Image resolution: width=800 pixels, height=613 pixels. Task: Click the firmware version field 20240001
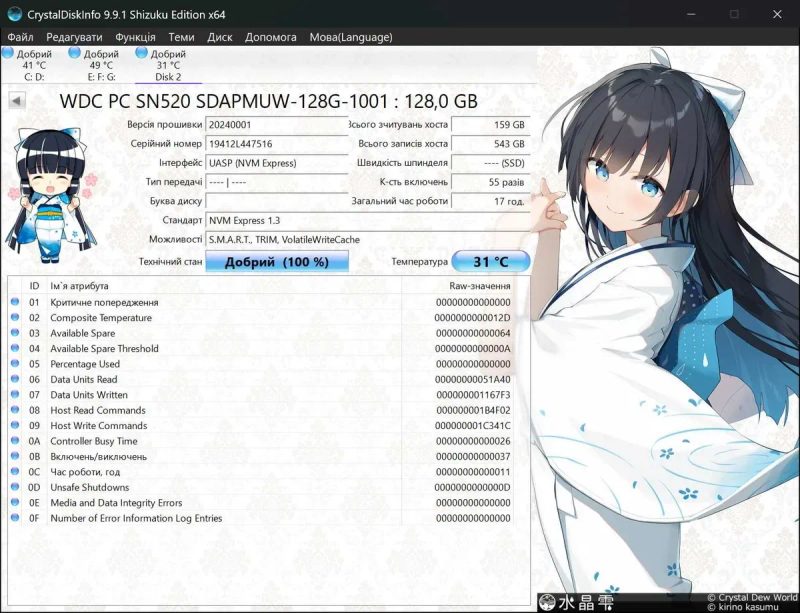pyautogui.click(x=277, y=125)
